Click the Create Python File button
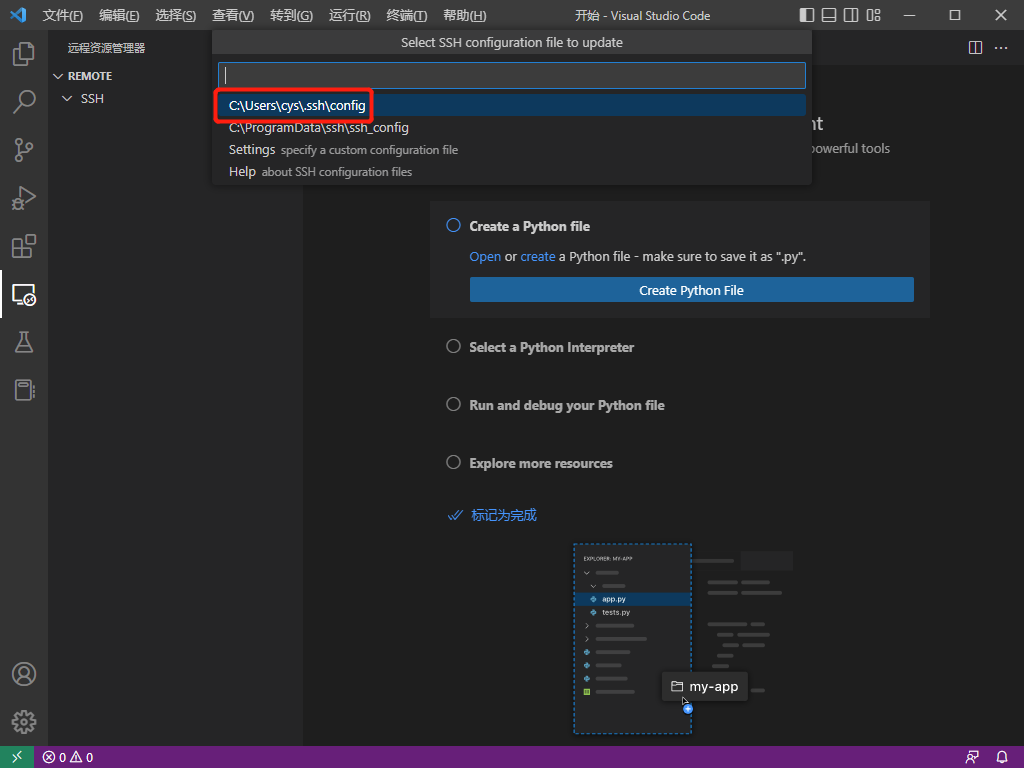Viewport: 1024px width, 768px height. 691,289
